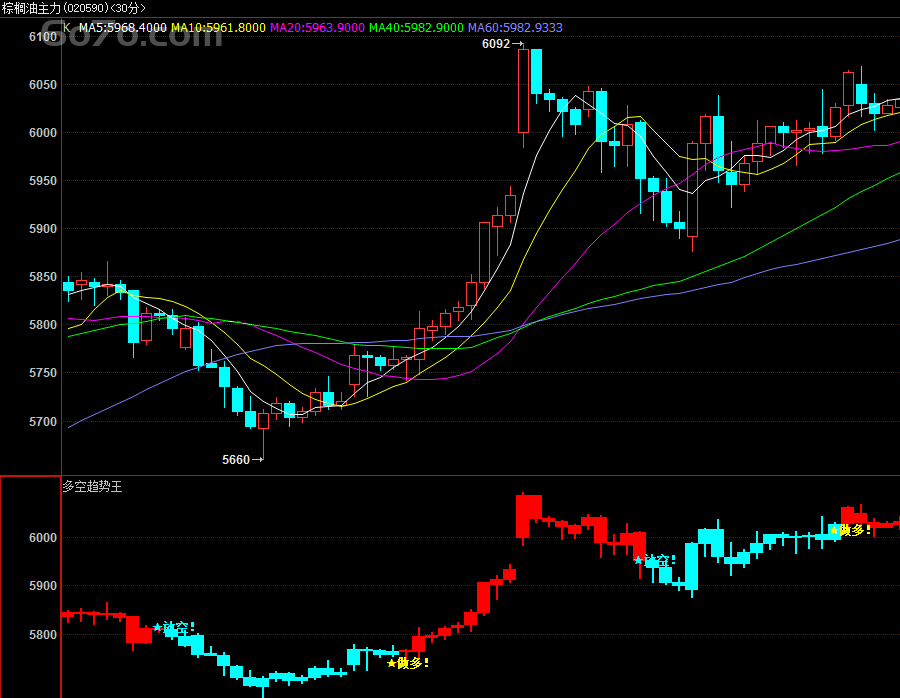
Task: Click the tall red candle at 6092 high
Action: (x=523, y=91)
